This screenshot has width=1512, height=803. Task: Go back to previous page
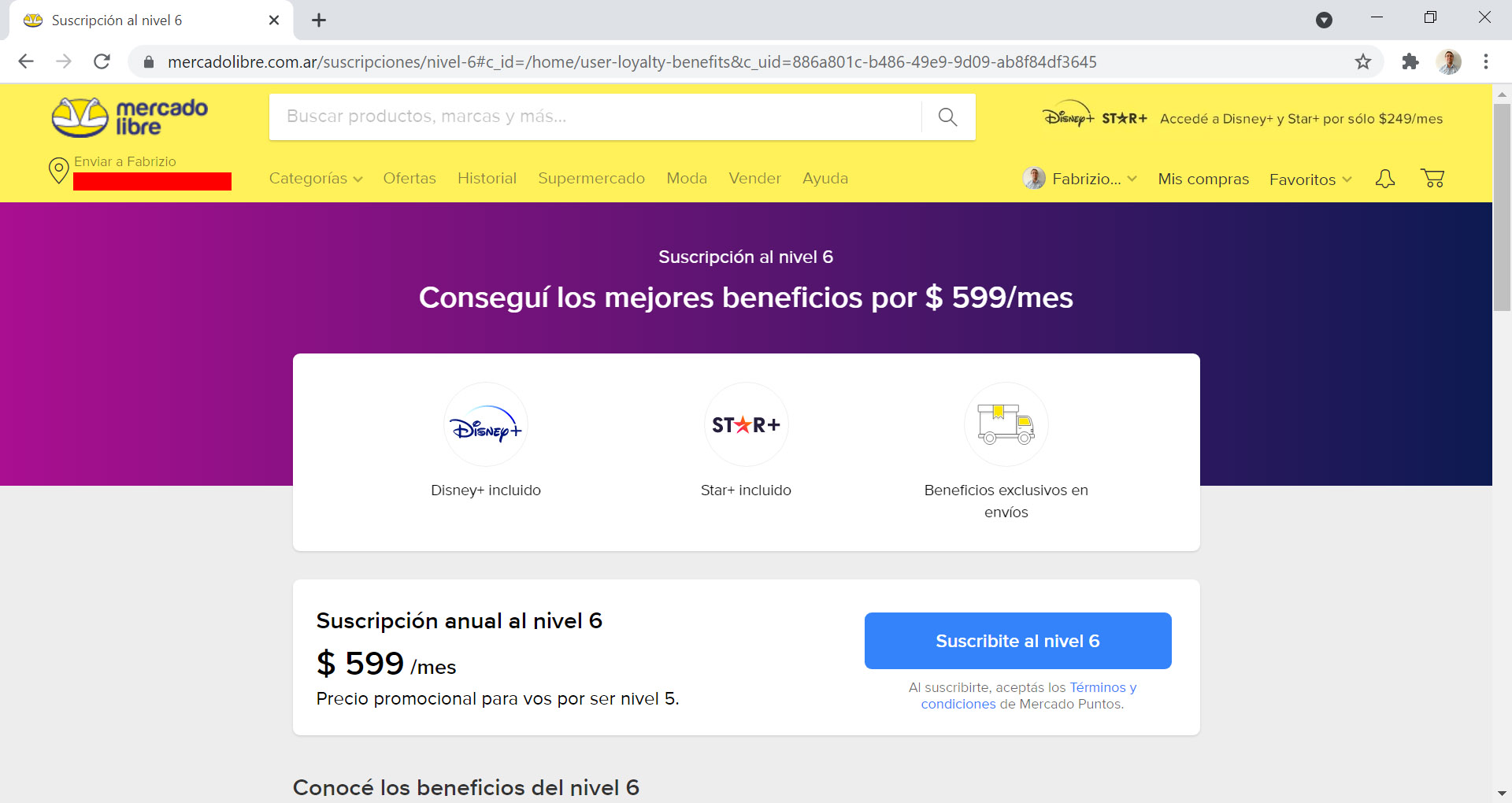pos(26,61)
